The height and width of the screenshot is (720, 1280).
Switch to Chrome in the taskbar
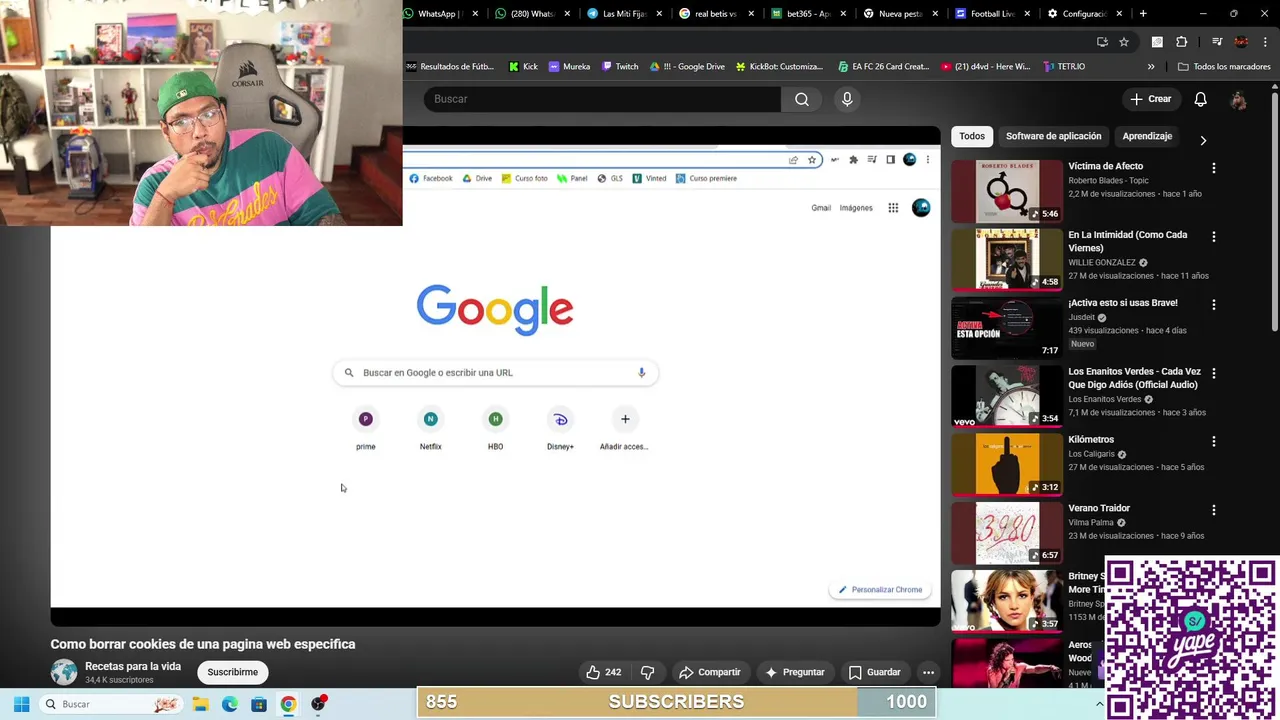pyautogui.click(x=288, y=704)
